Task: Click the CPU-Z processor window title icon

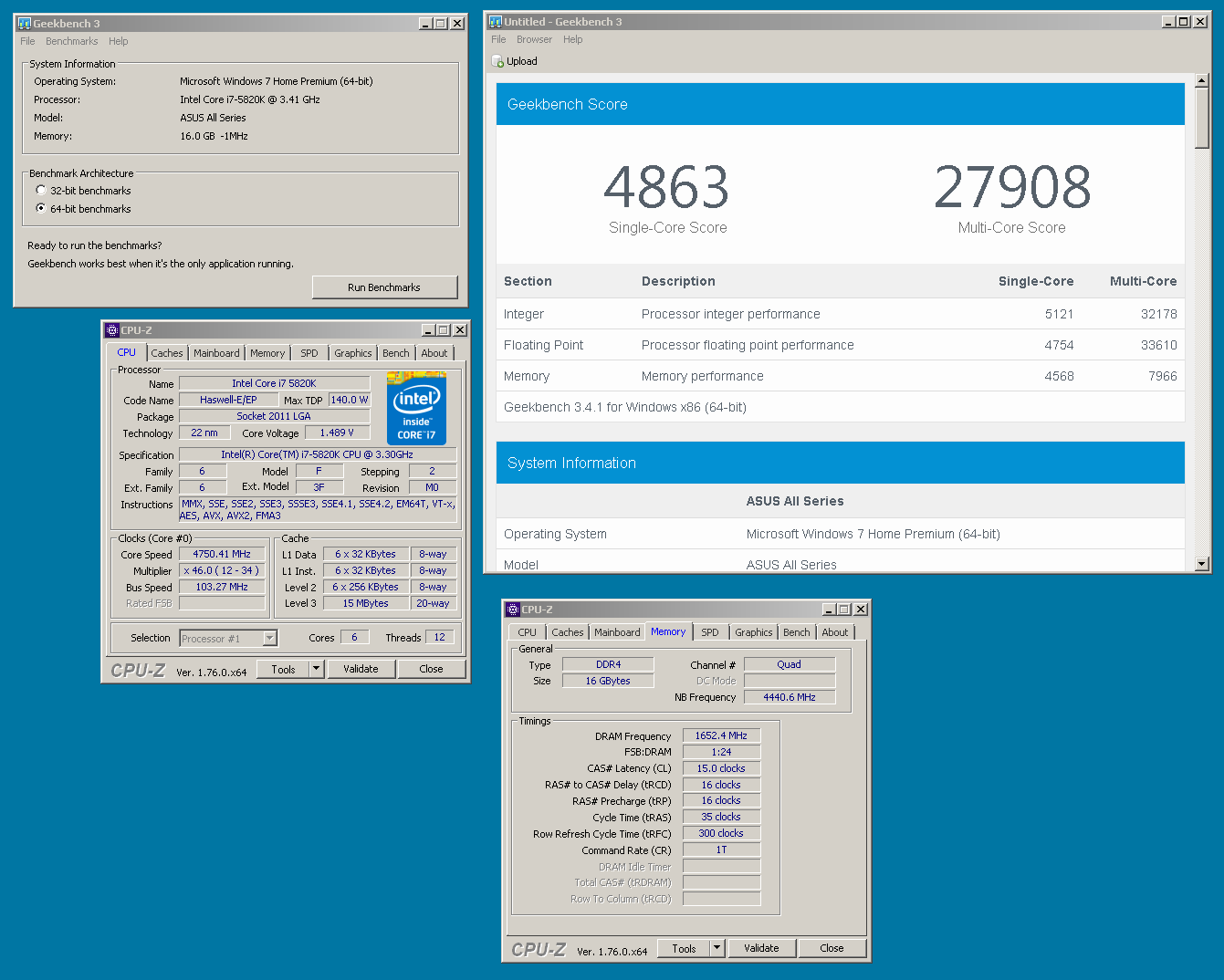Action: (112, 330)
